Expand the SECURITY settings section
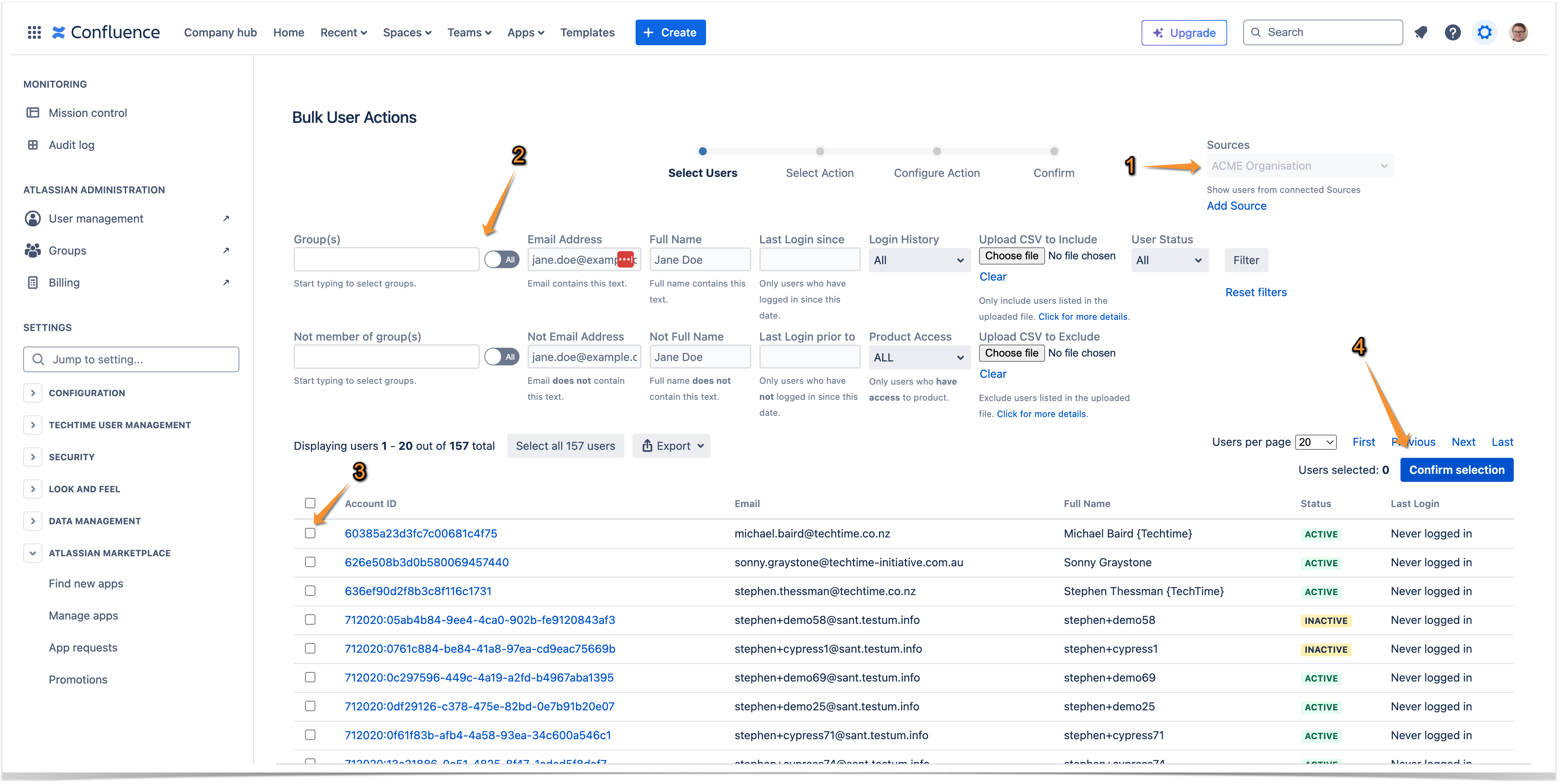The image size is (1561, 784). (33, 457)
